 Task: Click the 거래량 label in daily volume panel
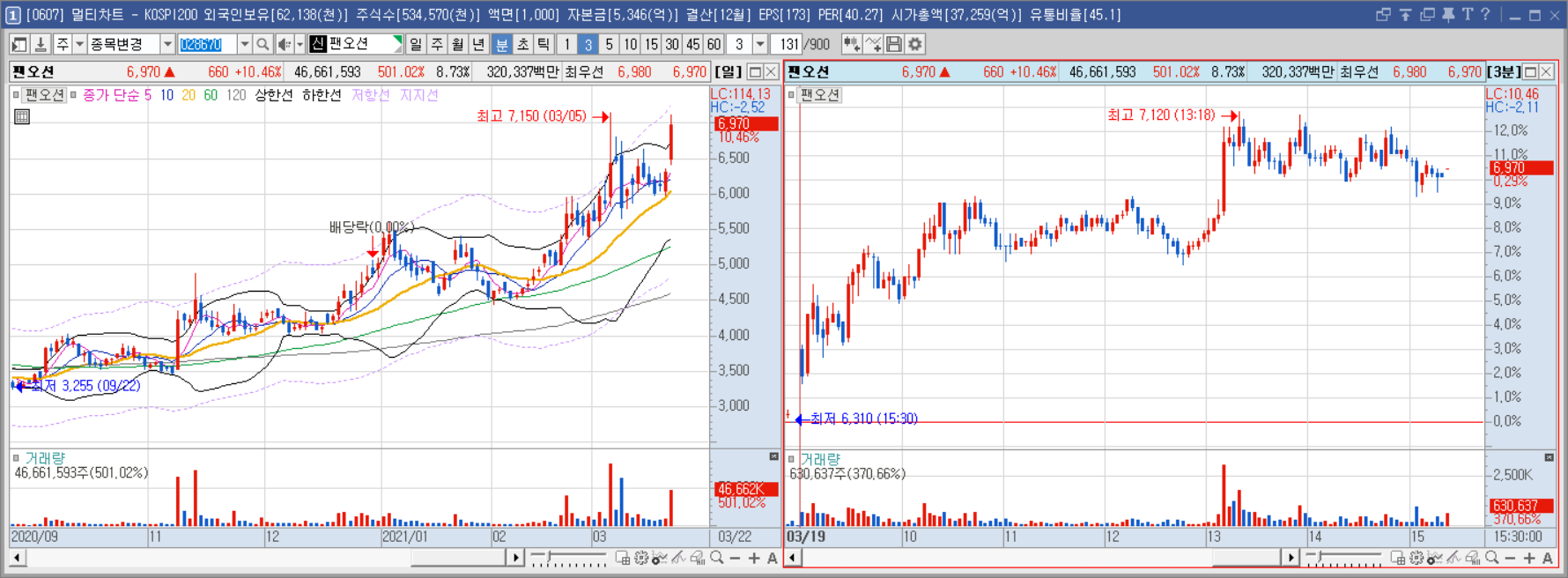pyautogui.click(x=44, y=458)
